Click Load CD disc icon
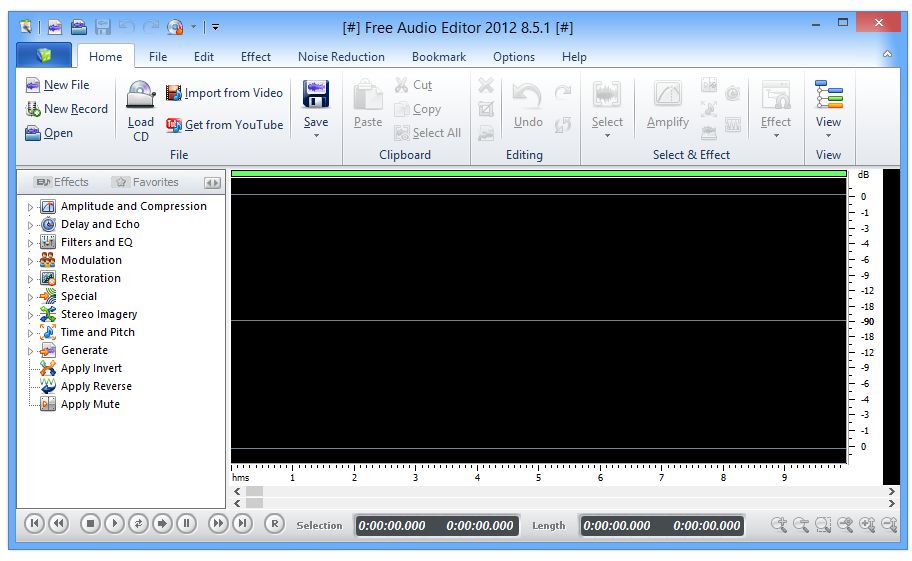 pyautogui.click(x=141, y=94)
